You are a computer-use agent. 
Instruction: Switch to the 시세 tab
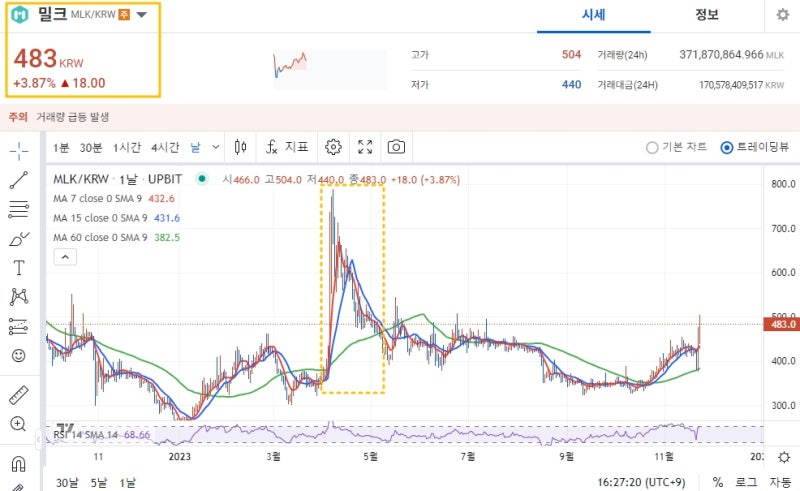593,15
